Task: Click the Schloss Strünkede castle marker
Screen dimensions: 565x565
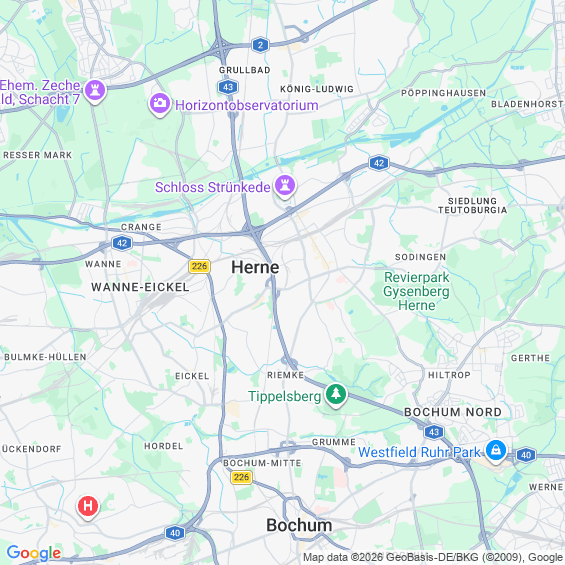Action: (285, 186)
